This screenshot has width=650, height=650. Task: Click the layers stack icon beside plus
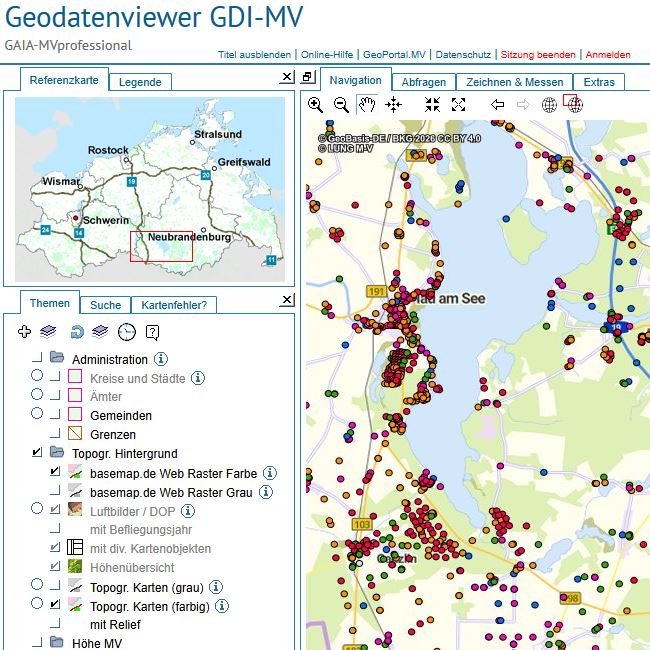(x=48, y=332)
